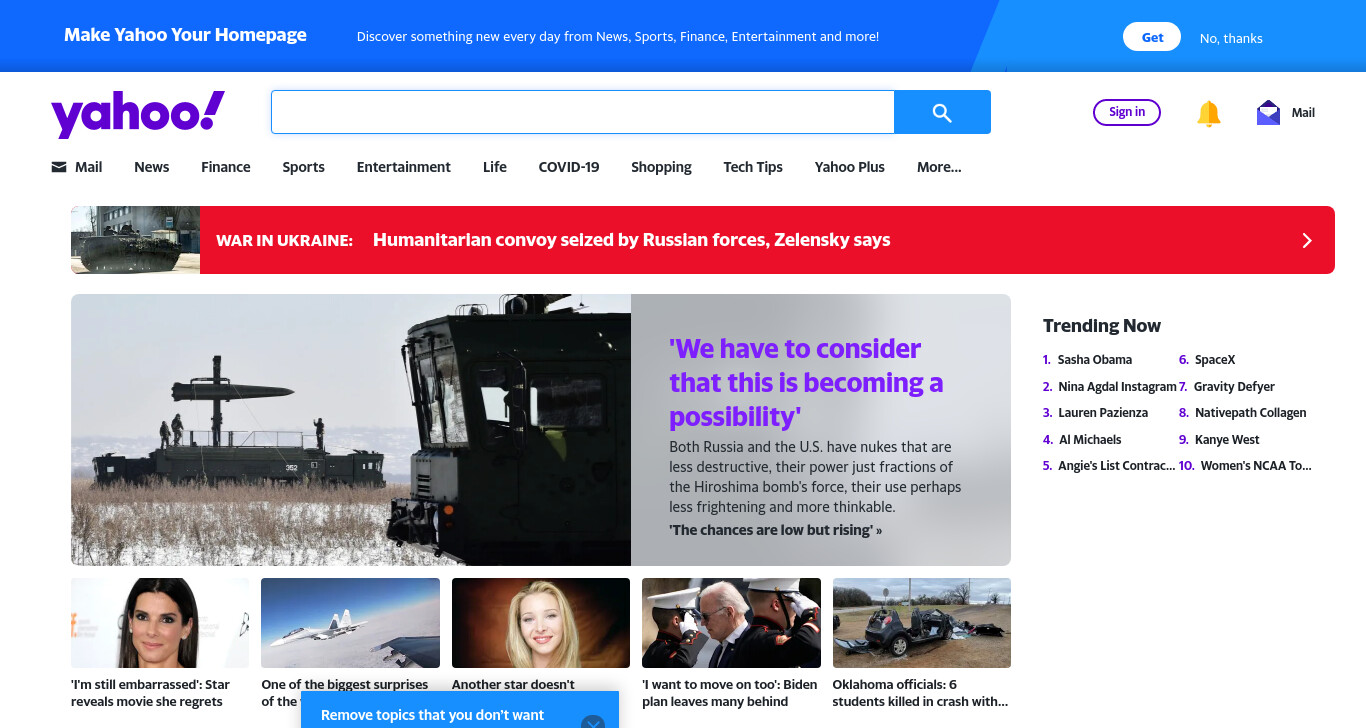Open the Sports section

tap(303, 167)
